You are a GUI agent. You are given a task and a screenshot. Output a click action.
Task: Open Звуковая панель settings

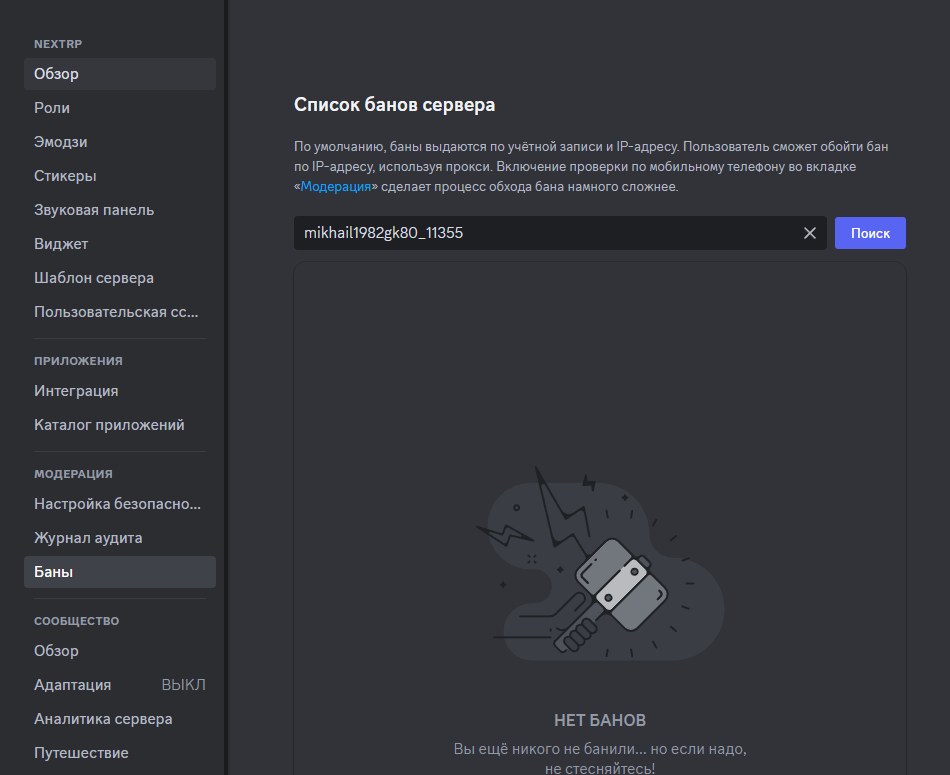[x=120, y=210]
